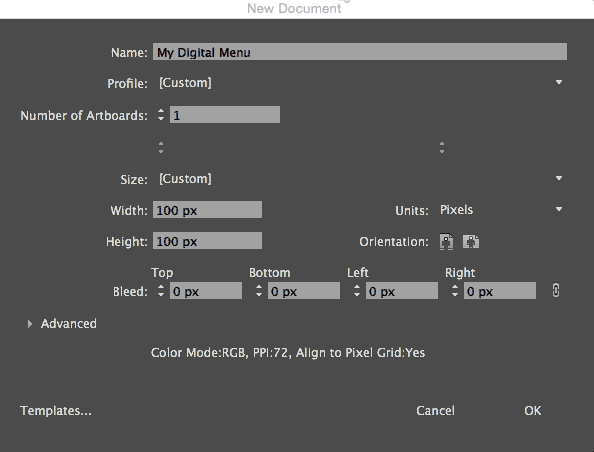Select portrait orientation icon
The width and height of the screenshot is (594, 452).
pyautogui.click(x=447, y=242)
